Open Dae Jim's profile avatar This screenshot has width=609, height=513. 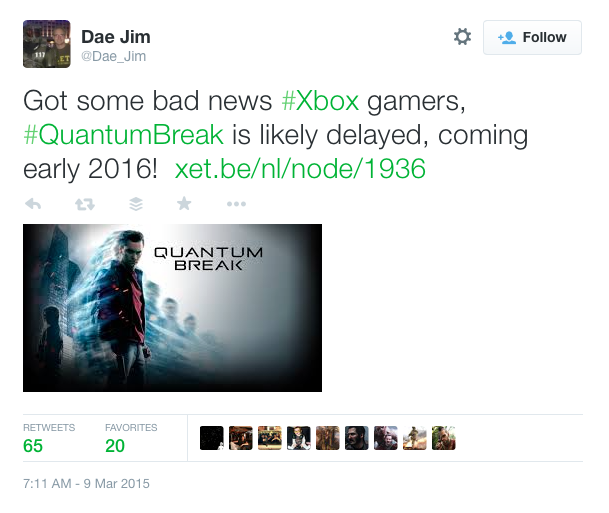click(x=47, y=44)
